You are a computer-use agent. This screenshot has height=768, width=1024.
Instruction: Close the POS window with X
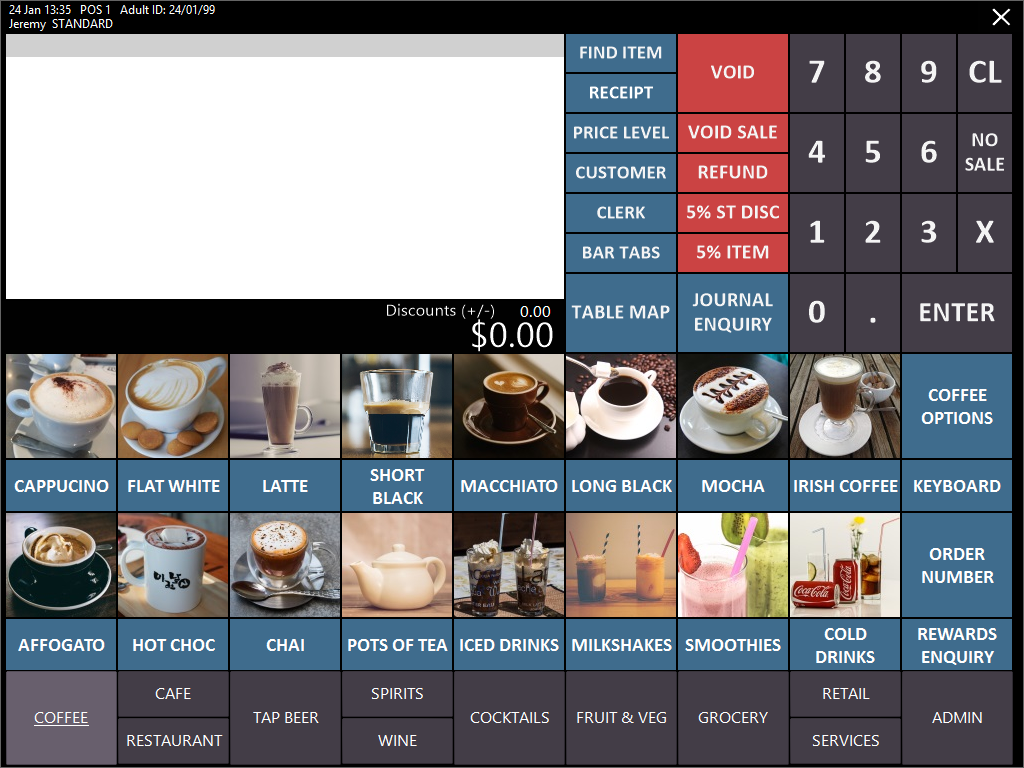[1001, 17]
